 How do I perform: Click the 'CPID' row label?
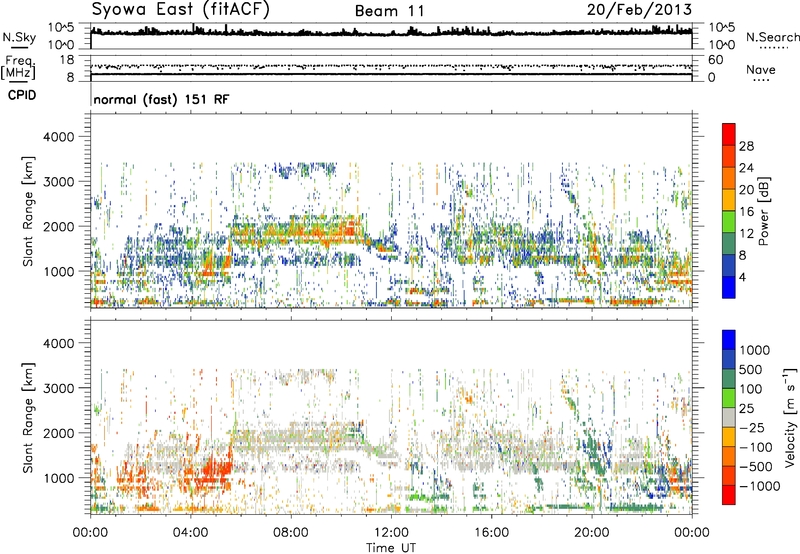click(x=22, y=95)
